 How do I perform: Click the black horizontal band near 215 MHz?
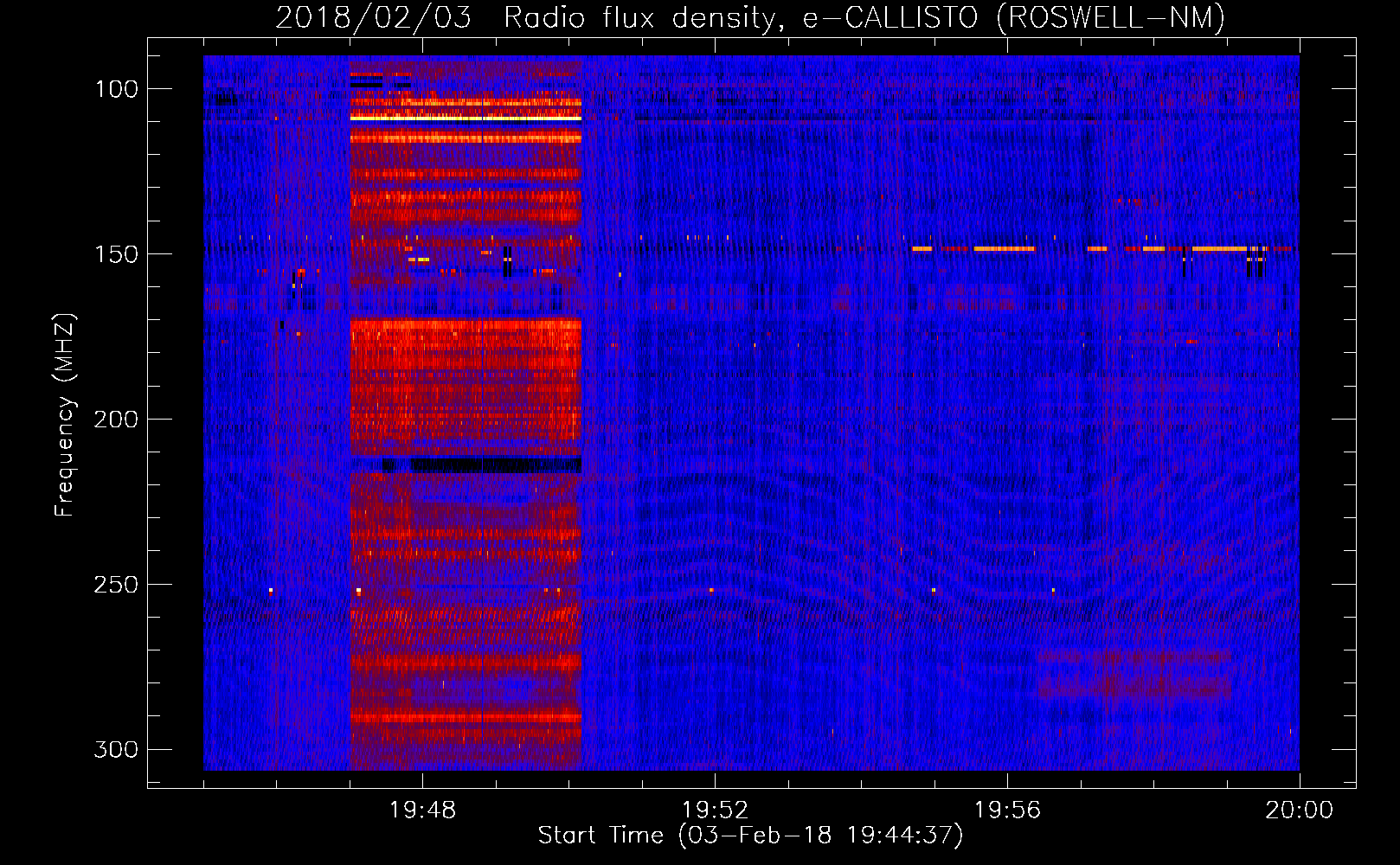click(x=481, y=465)
